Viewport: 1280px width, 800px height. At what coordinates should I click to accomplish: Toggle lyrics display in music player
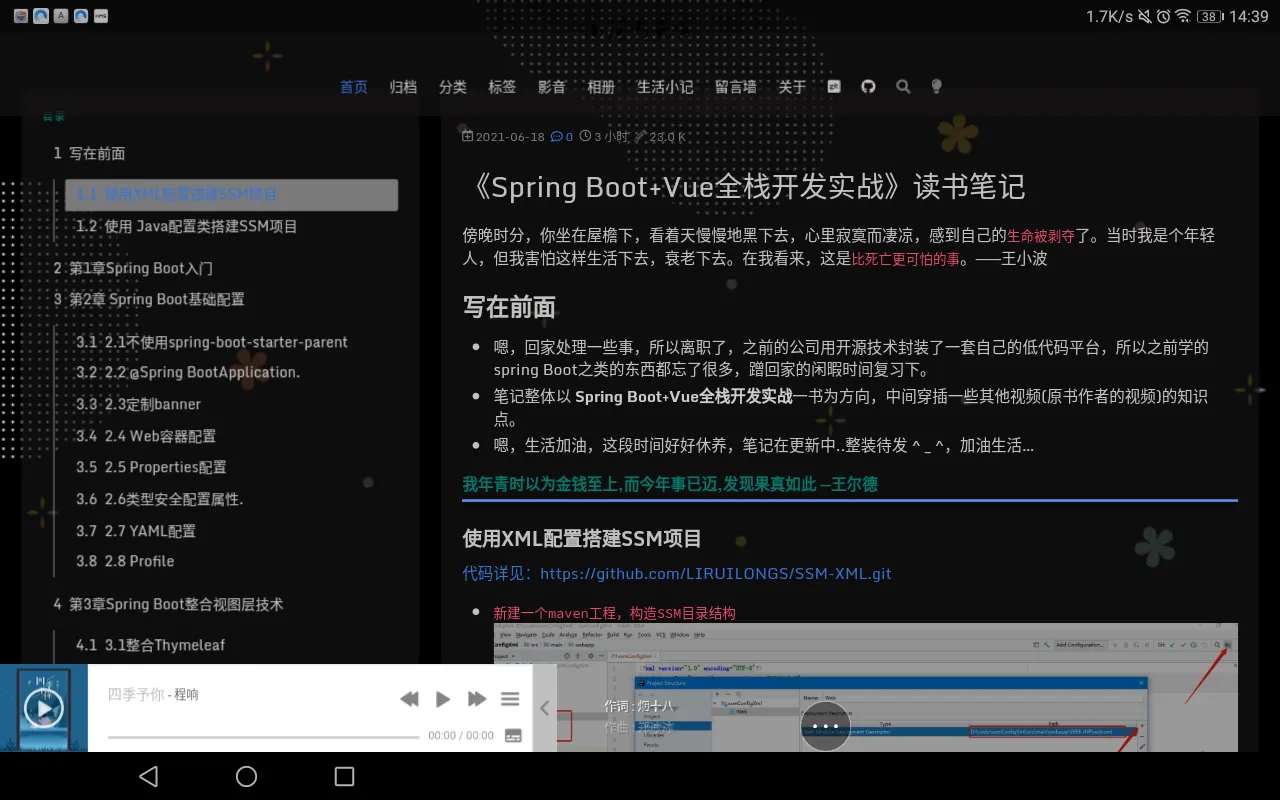tap(513, 735)
